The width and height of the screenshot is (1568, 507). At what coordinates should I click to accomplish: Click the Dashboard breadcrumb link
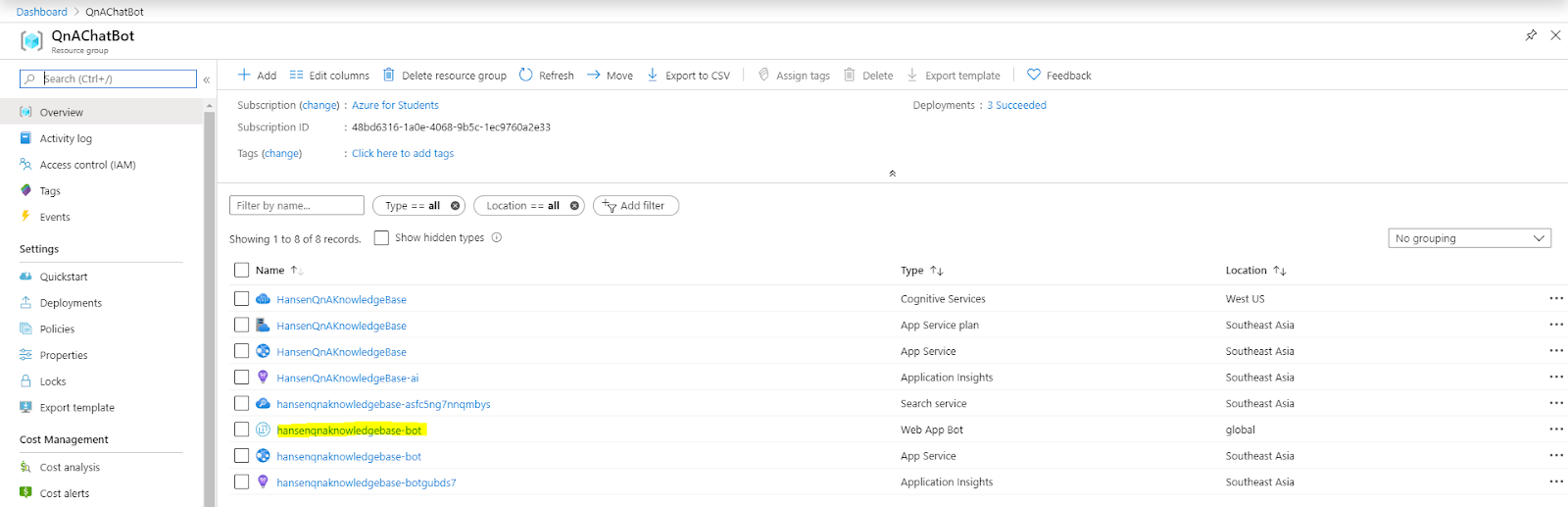coord(41,12)
